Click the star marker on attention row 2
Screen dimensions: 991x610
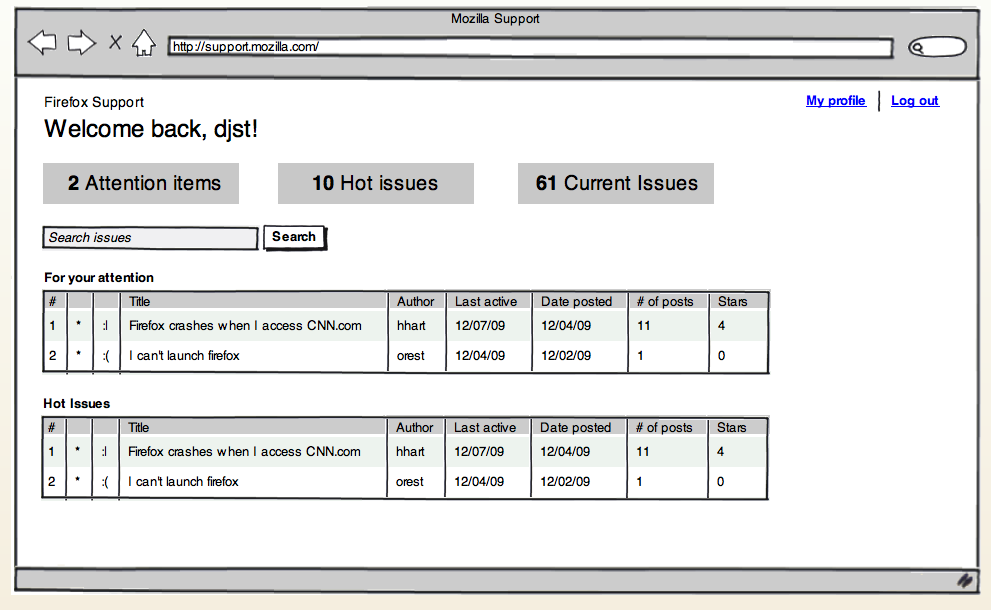78,354
